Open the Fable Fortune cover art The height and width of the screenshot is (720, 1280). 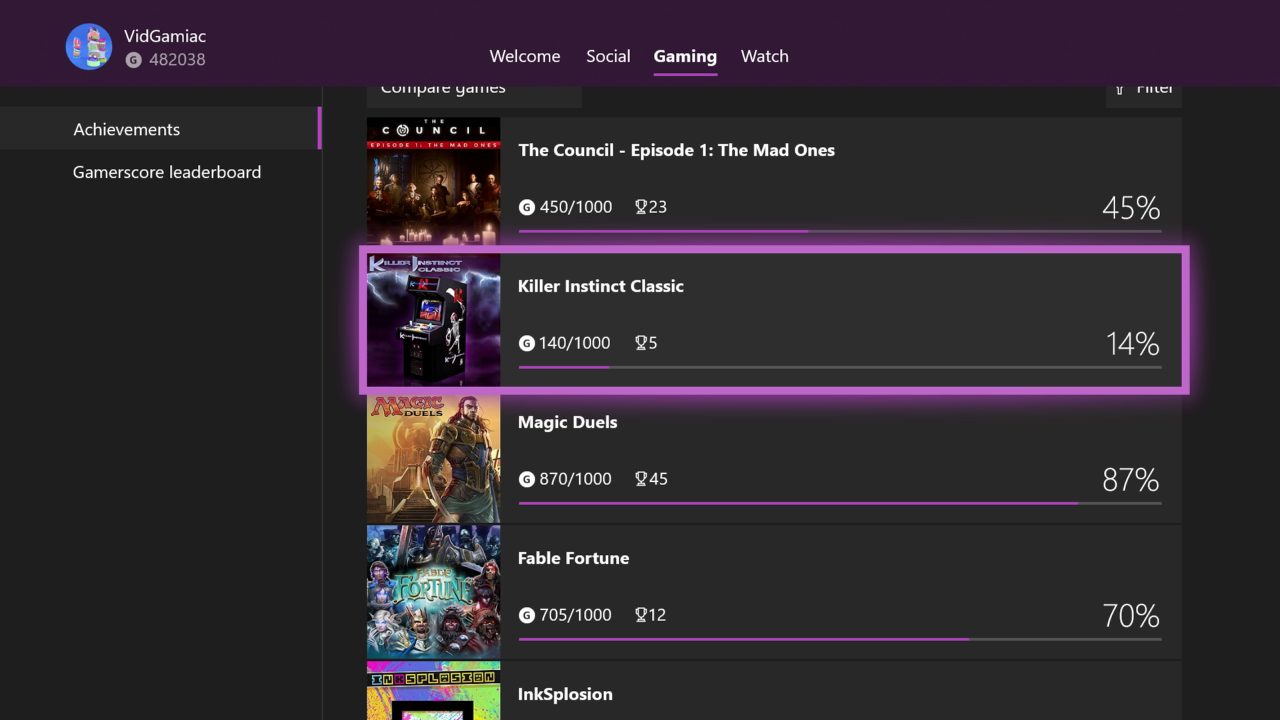[433, 592]
